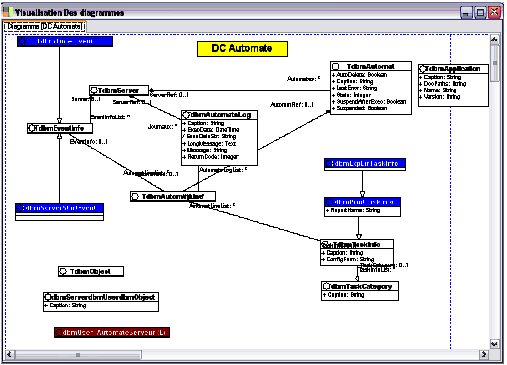Click the icon on TdbmTaskCategory header
Screen dimensions: 507x365
point(326,286)
